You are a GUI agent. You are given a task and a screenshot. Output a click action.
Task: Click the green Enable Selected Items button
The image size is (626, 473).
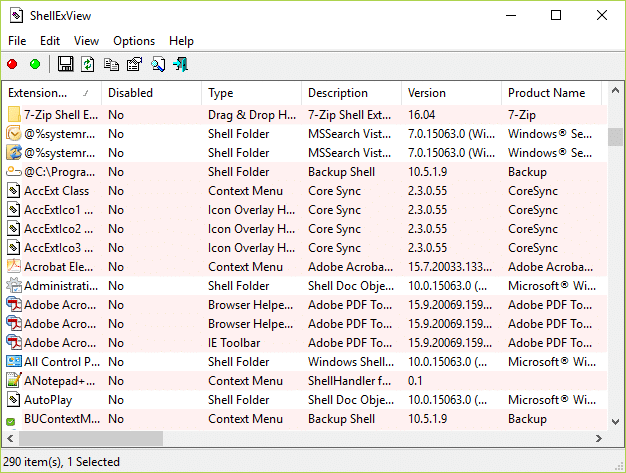point(35,65)
